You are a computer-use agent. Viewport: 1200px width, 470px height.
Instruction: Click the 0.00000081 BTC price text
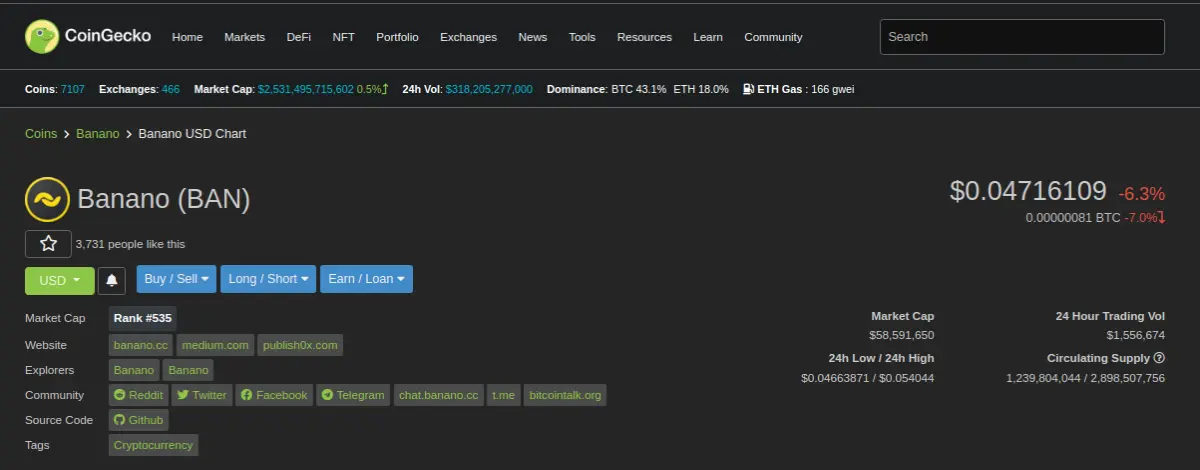pos(1073,217)
